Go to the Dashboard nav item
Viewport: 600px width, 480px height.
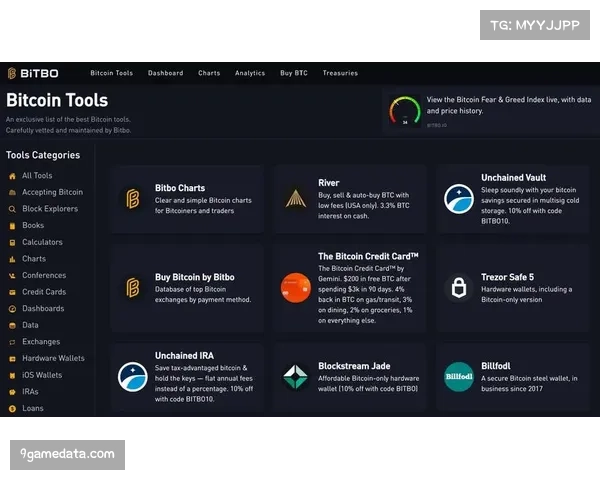(165, 73)
